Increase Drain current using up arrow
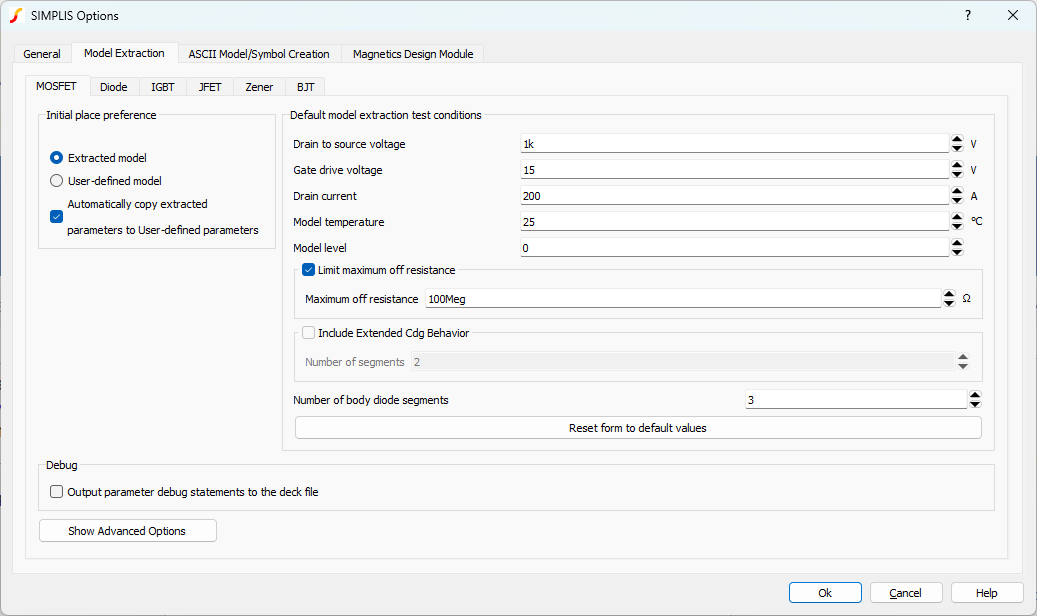Screen dimensions: 1037x616 pos(957,191)
